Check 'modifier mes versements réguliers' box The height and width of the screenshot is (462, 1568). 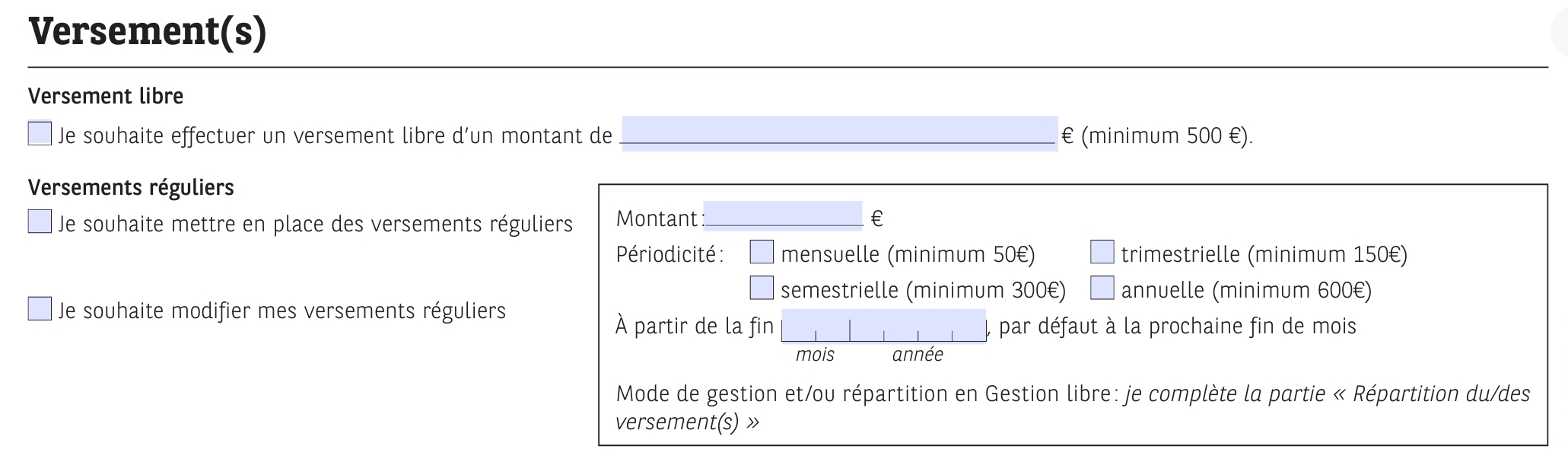click(x=40, y=309)
